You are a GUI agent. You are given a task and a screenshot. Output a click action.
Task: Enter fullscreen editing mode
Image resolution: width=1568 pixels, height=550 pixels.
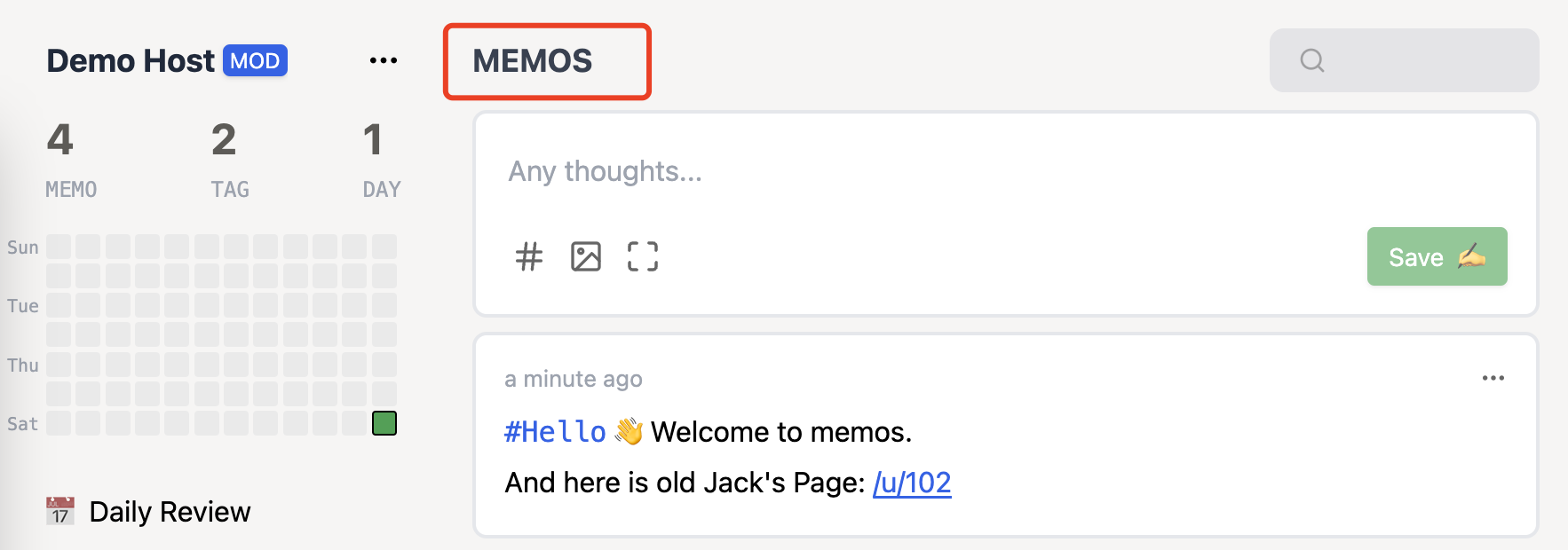click(x=643, y=256)
